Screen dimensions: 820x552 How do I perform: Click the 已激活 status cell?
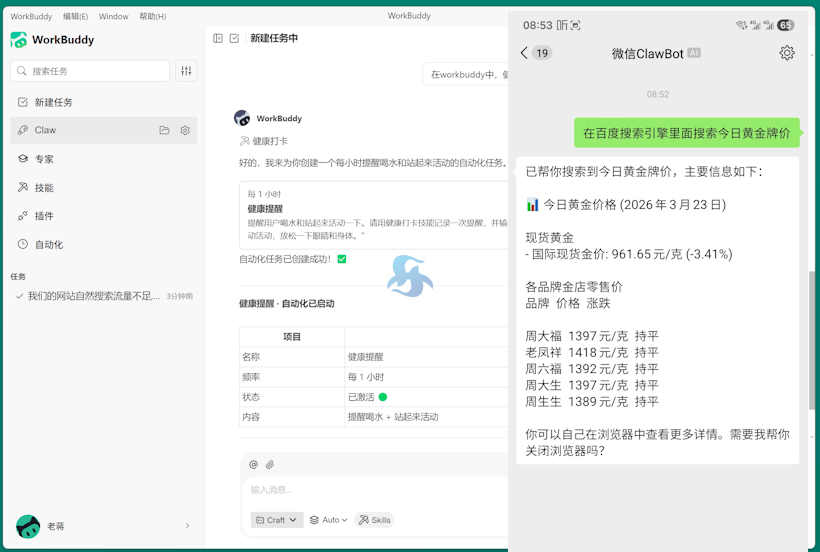coord(426,397)
